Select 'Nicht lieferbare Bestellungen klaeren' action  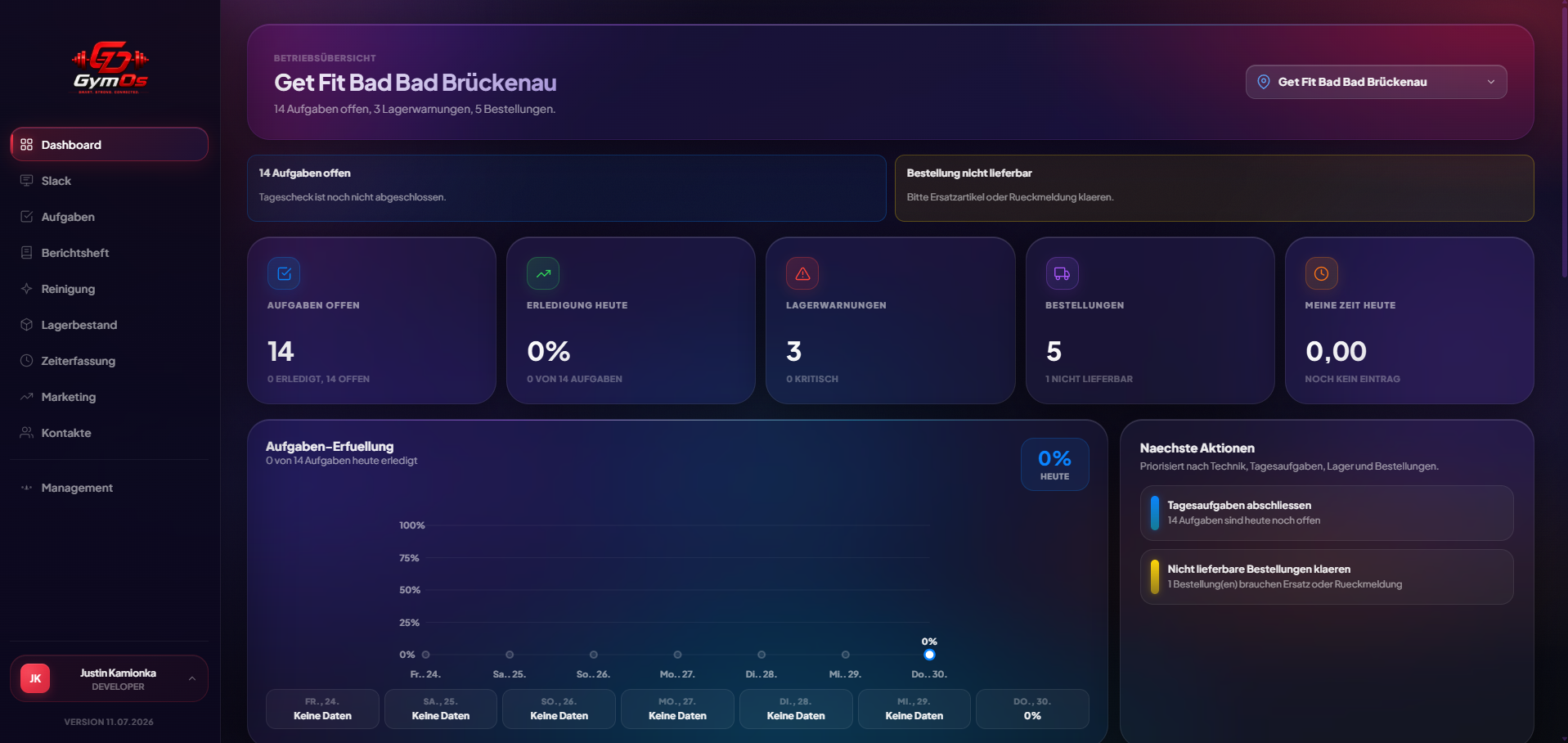point(1327,577)
